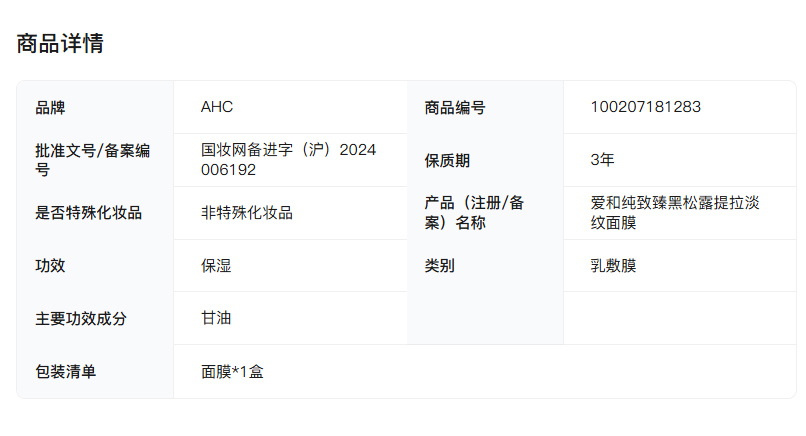The height and width of the screenshot is (436, 806).
Task: Click the 类别 label
Action: click(x=440, y=266)
